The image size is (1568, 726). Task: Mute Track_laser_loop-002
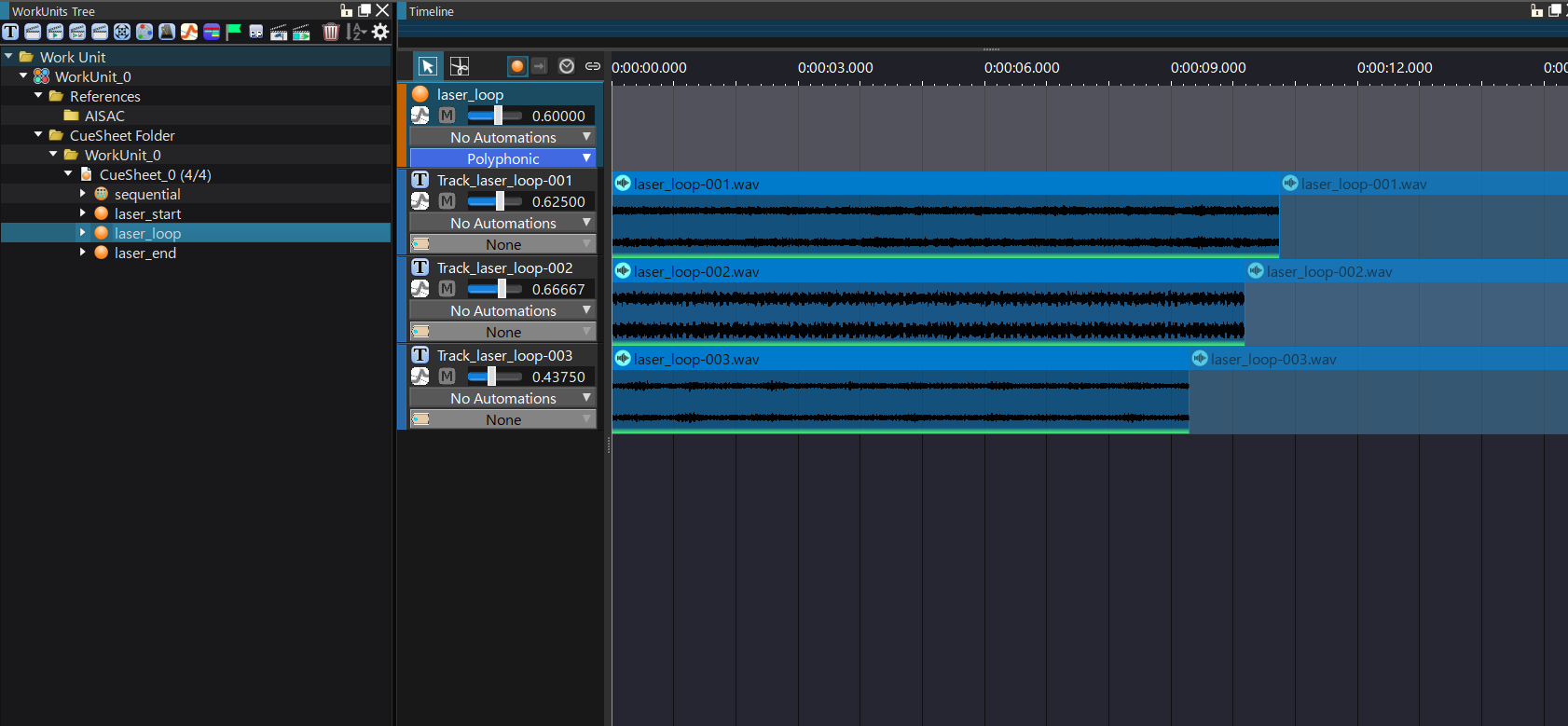(447, 289)
